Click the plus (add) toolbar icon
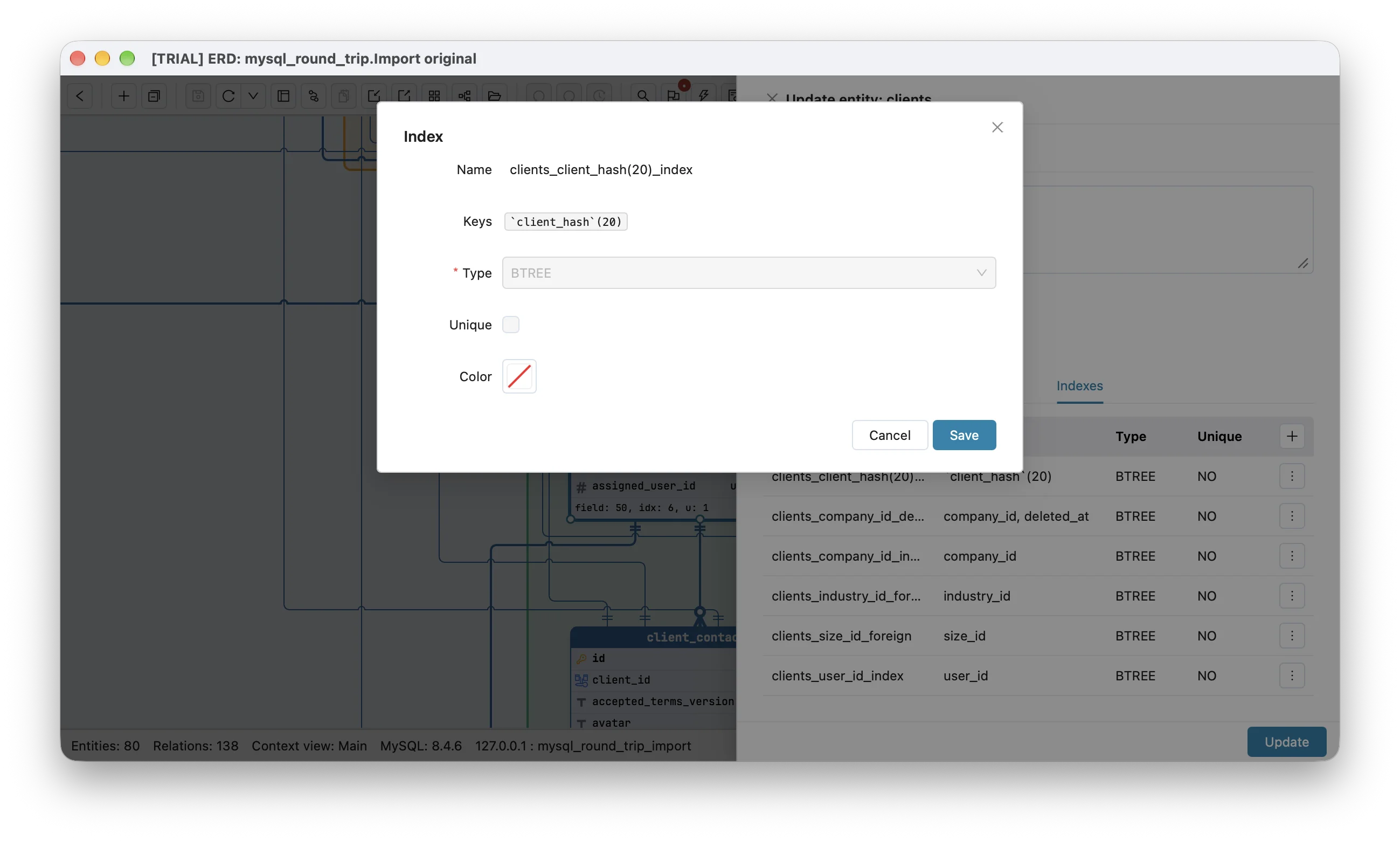The height and width of the screenshot is (841, 1400). click(x=123, y=96)
